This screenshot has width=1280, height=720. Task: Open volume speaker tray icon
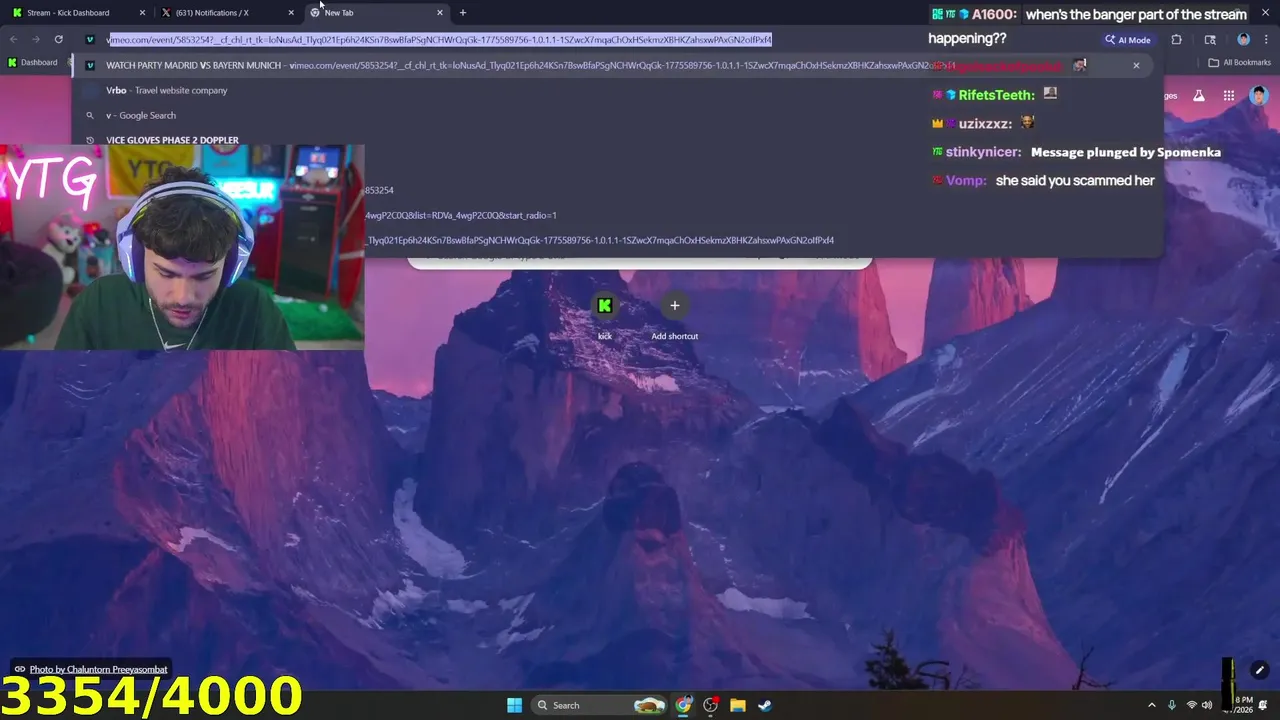pos(1207,705)
